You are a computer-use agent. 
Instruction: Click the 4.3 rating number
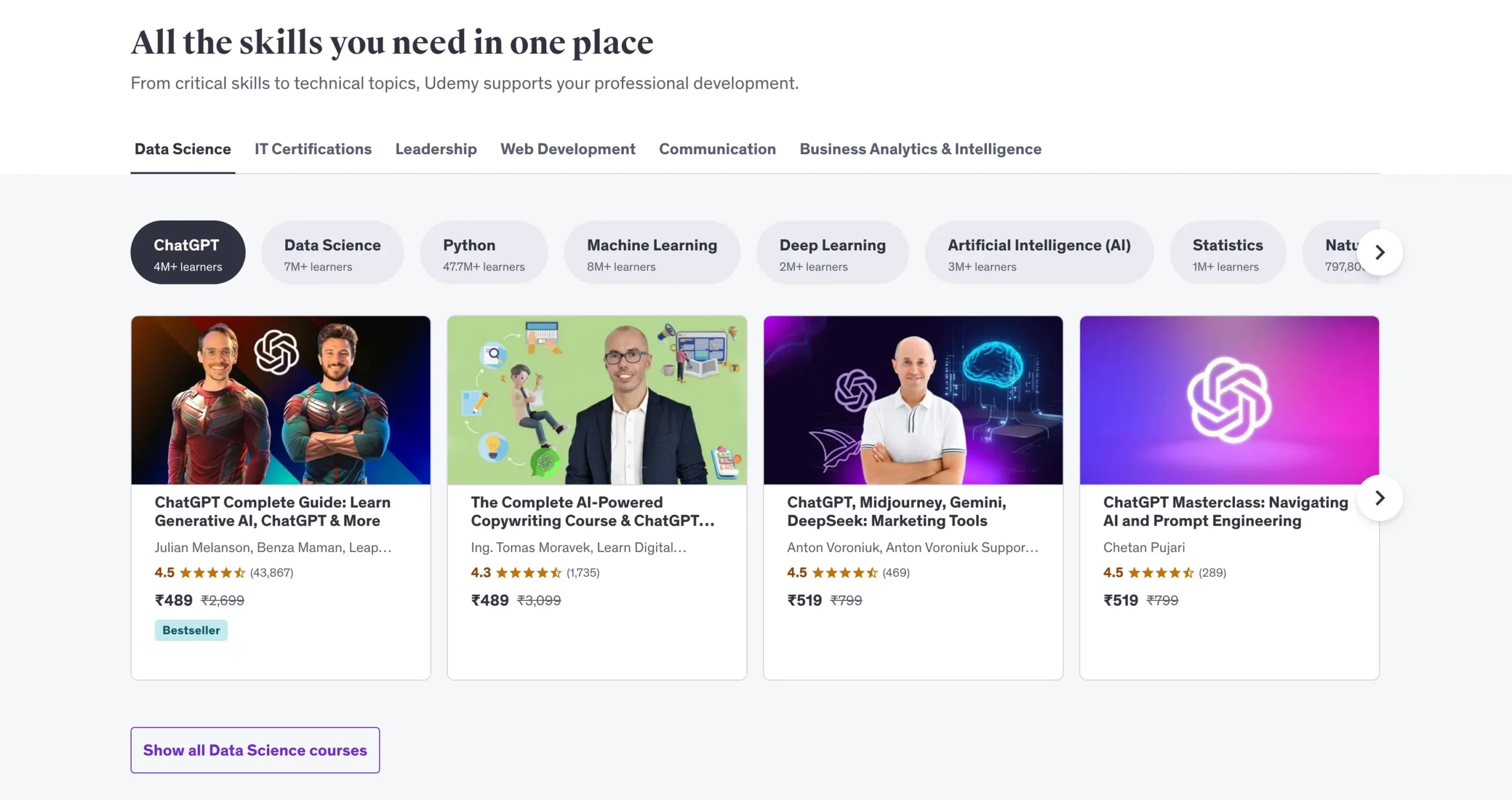click(x=481, y=573)
